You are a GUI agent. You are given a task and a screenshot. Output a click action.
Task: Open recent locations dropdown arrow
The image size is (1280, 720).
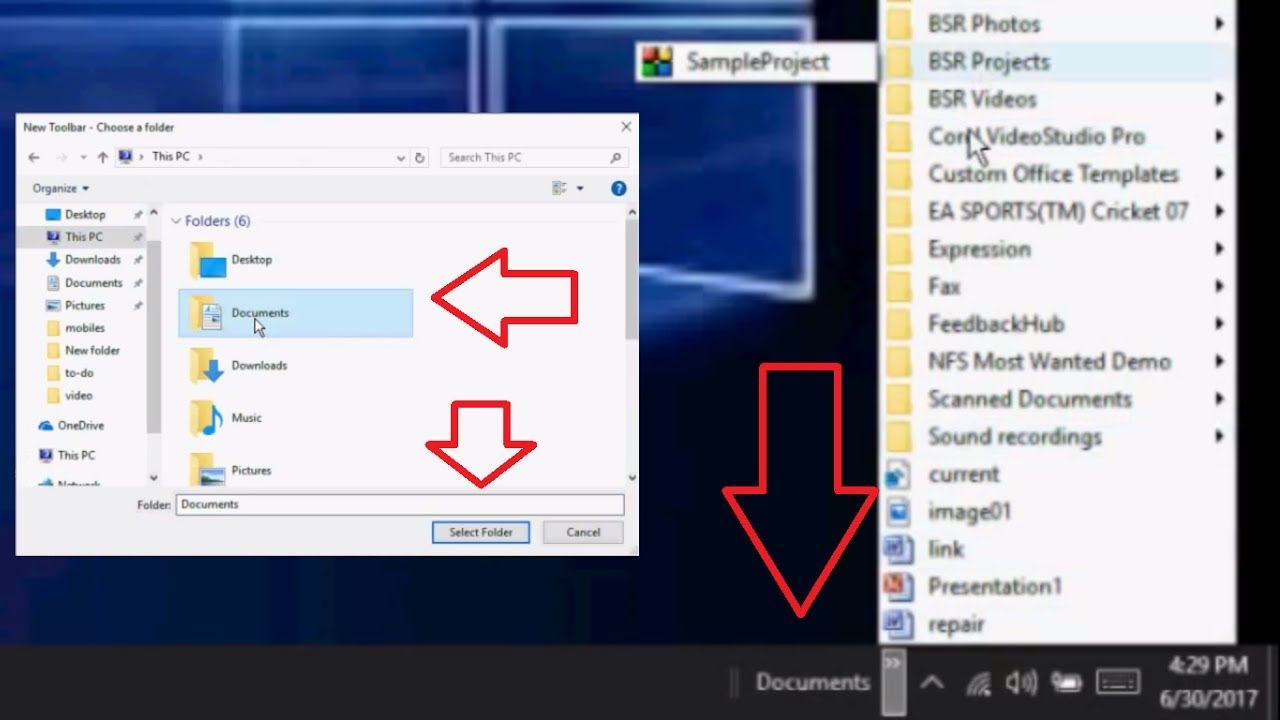coord(83,157)
